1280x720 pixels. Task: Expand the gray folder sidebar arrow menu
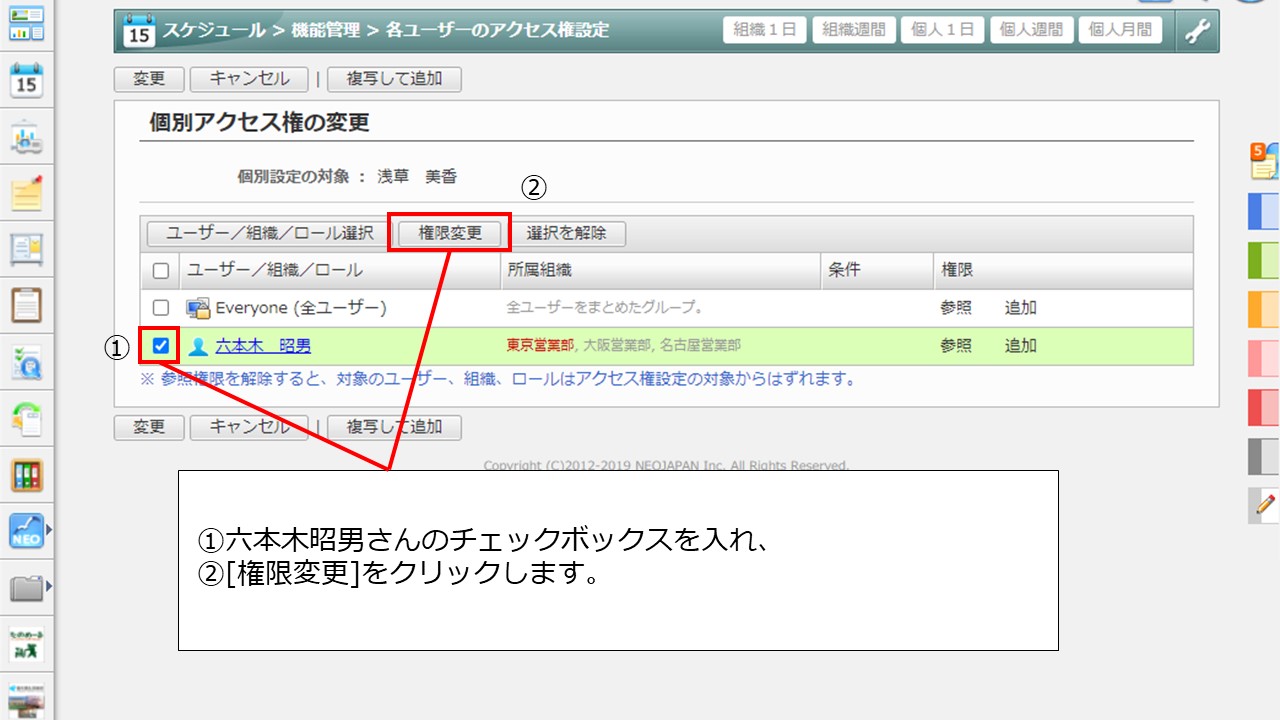coord(48,587)
